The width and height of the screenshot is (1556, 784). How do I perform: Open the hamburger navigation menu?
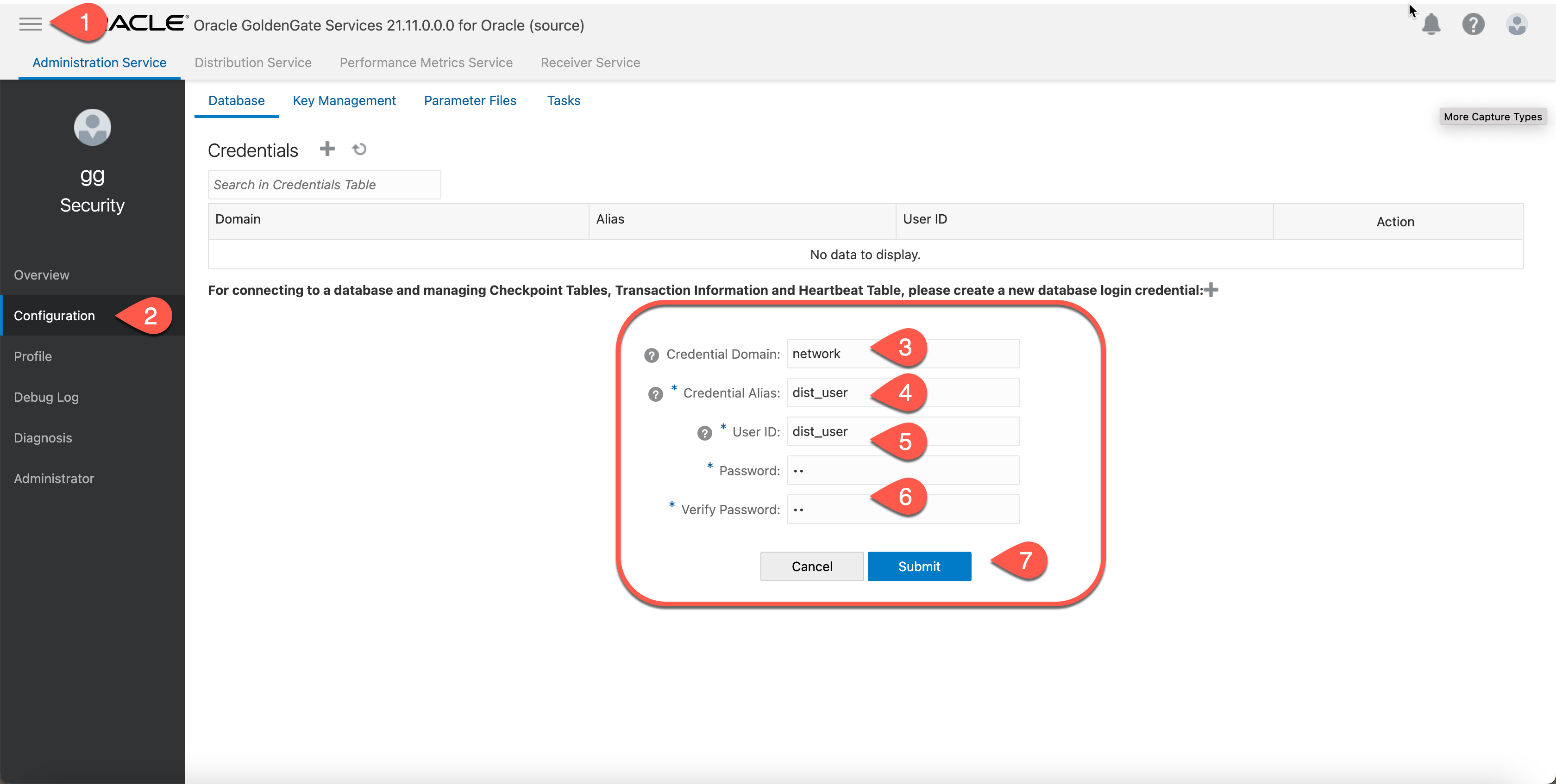pos(30,24)
